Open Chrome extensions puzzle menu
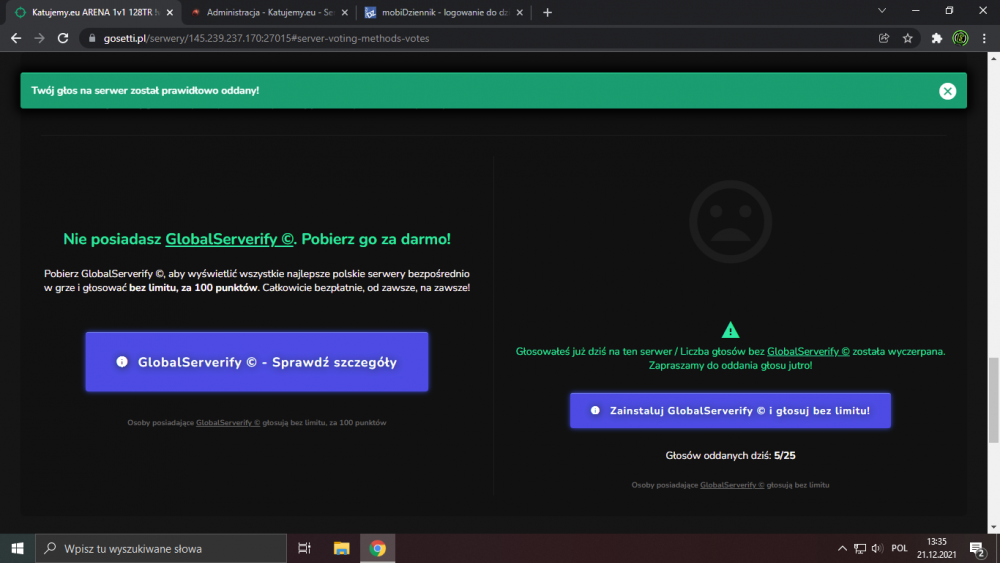Image resolution: width=1000 pixels, height=563 pixels. 936,38
